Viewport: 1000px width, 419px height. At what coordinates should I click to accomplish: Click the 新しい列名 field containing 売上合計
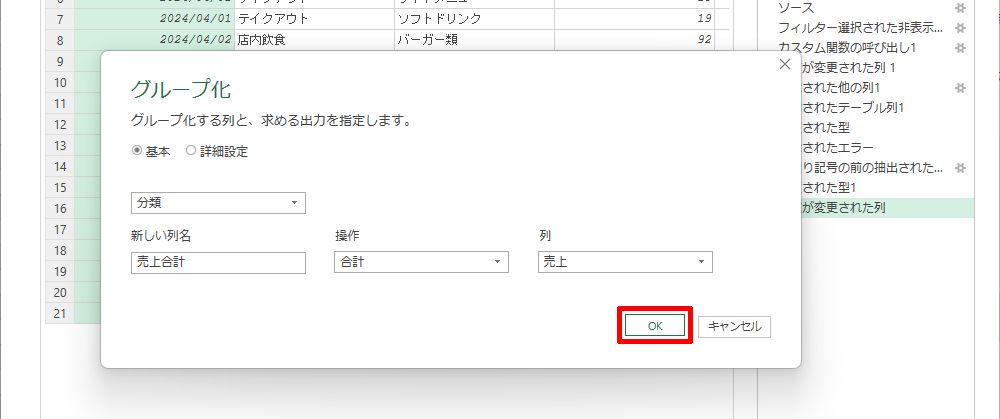coord(218,262)
